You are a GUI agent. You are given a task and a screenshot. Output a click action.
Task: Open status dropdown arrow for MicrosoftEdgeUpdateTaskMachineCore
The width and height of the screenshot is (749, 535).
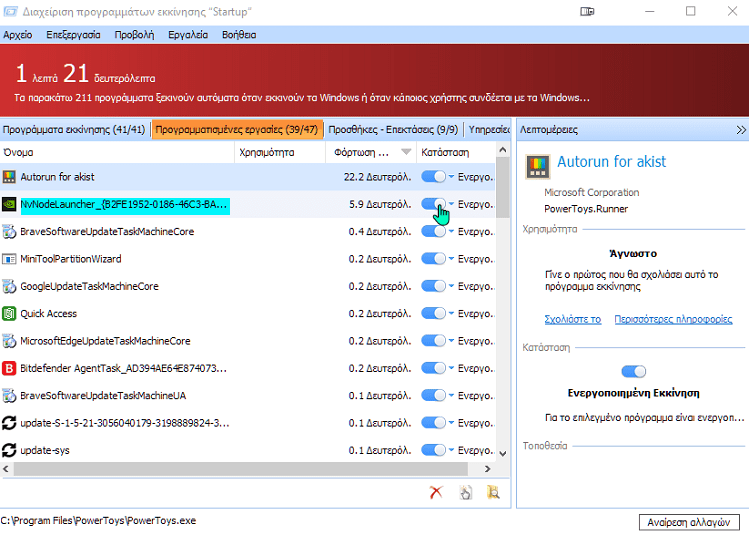[451, 341]
